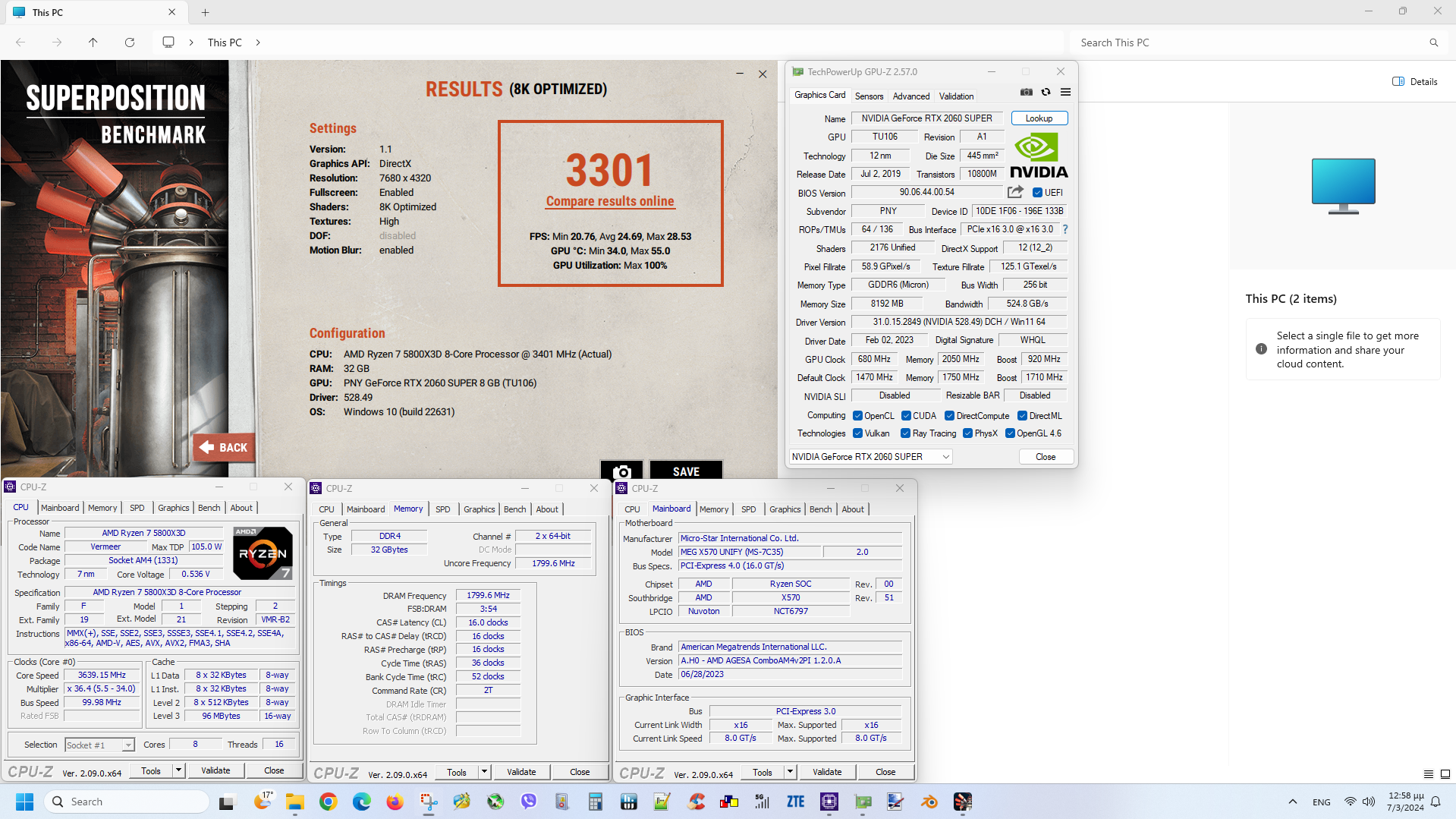Click the CPU-Z icon on the taskbar

pyautogui.click(x=829, y=802)
